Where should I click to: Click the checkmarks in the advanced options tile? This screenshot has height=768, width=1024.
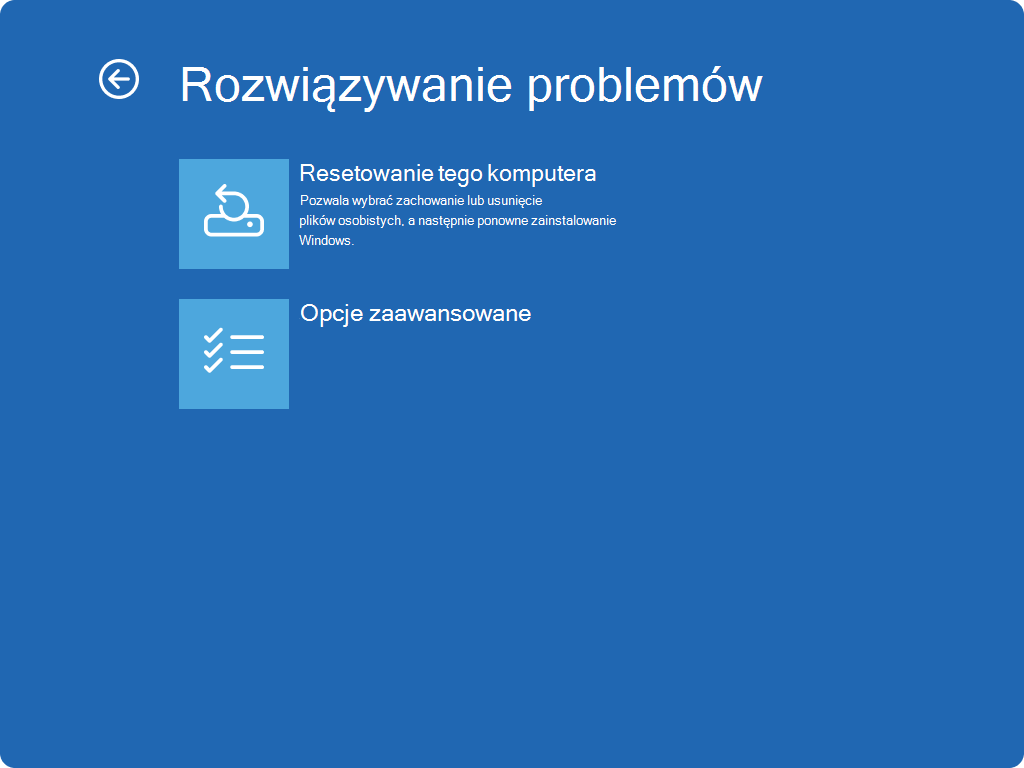pyautogui.click(x=213, y=352)
